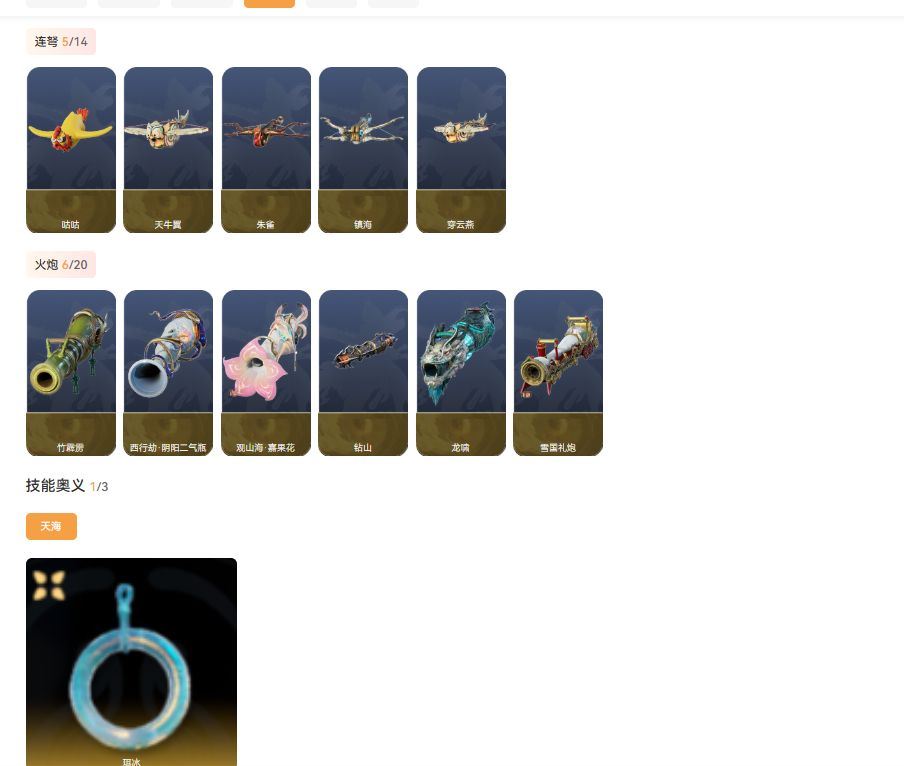Click the golden four-petal emblem on skill card
This screenshot has height=766, width=904.
(x=49, y=586)
